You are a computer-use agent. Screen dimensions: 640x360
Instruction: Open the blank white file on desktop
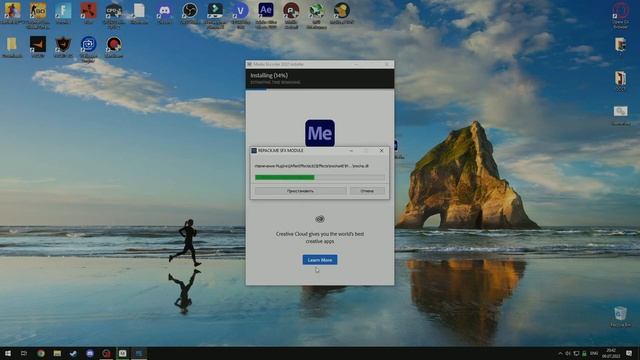point(139,11)
